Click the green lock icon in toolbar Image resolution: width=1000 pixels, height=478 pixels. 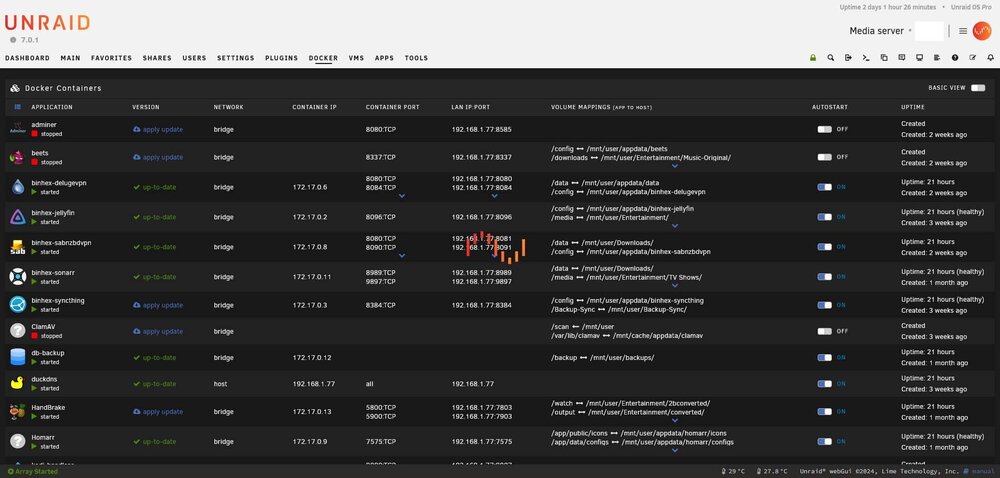(813, 57)
